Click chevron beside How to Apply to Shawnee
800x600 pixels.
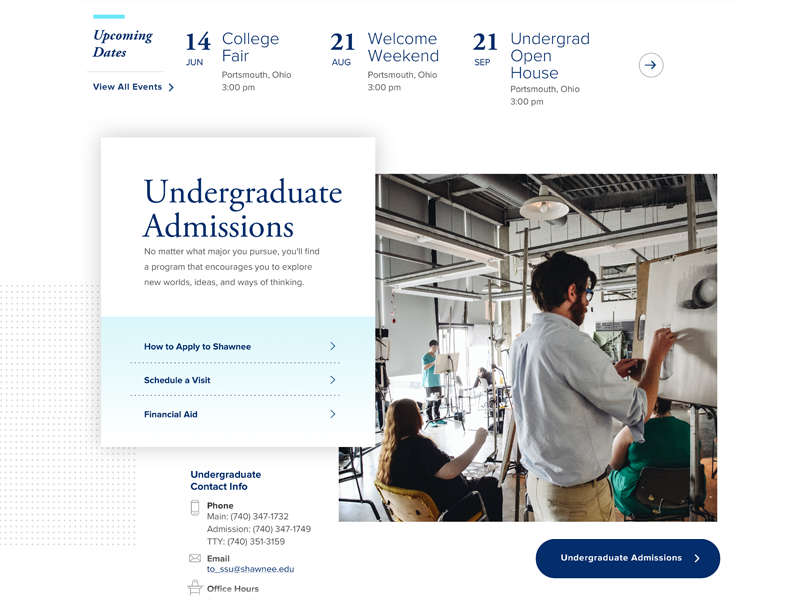click(333, 346)
